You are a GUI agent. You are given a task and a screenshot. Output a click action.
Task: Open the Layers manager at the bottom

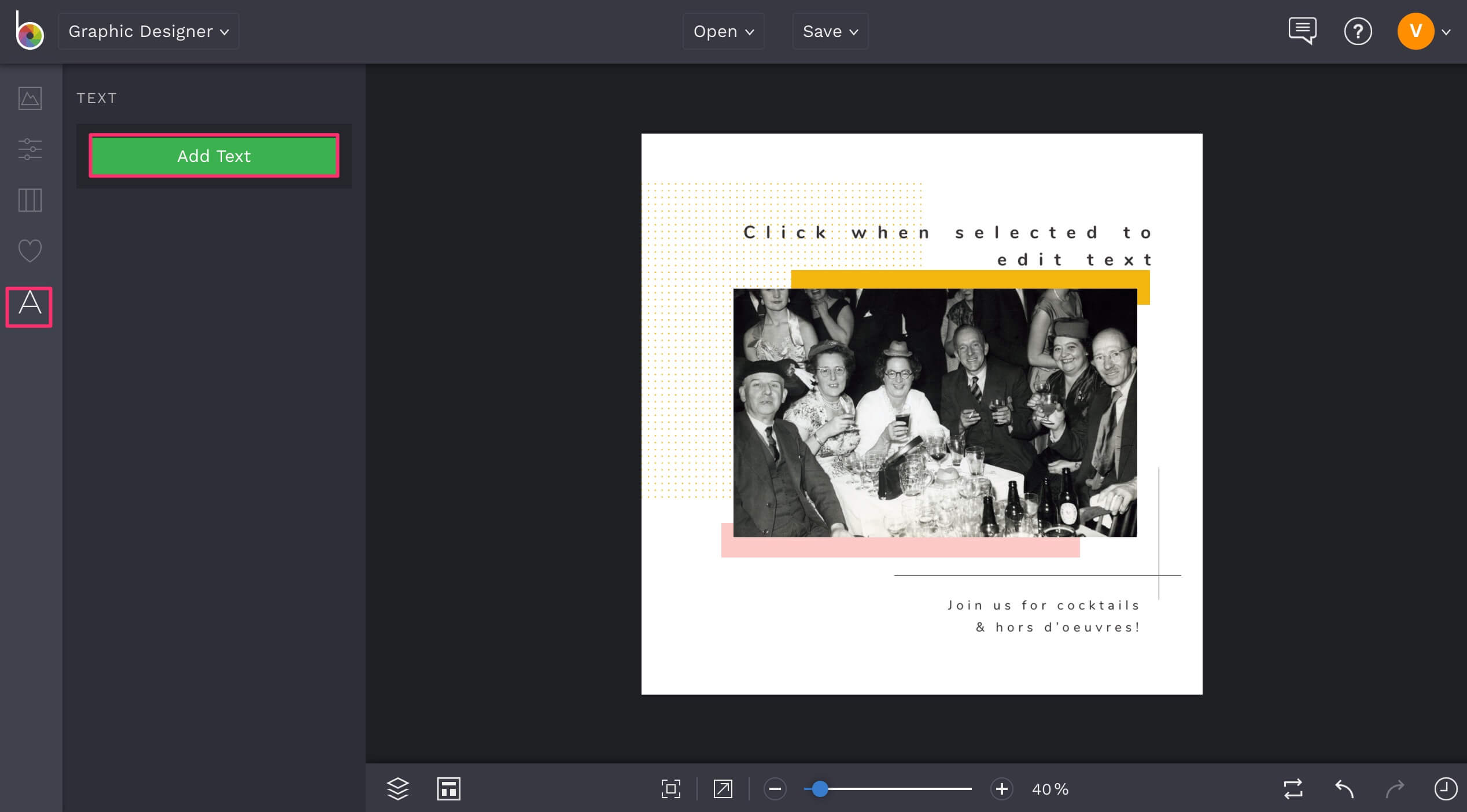(398, 789)
